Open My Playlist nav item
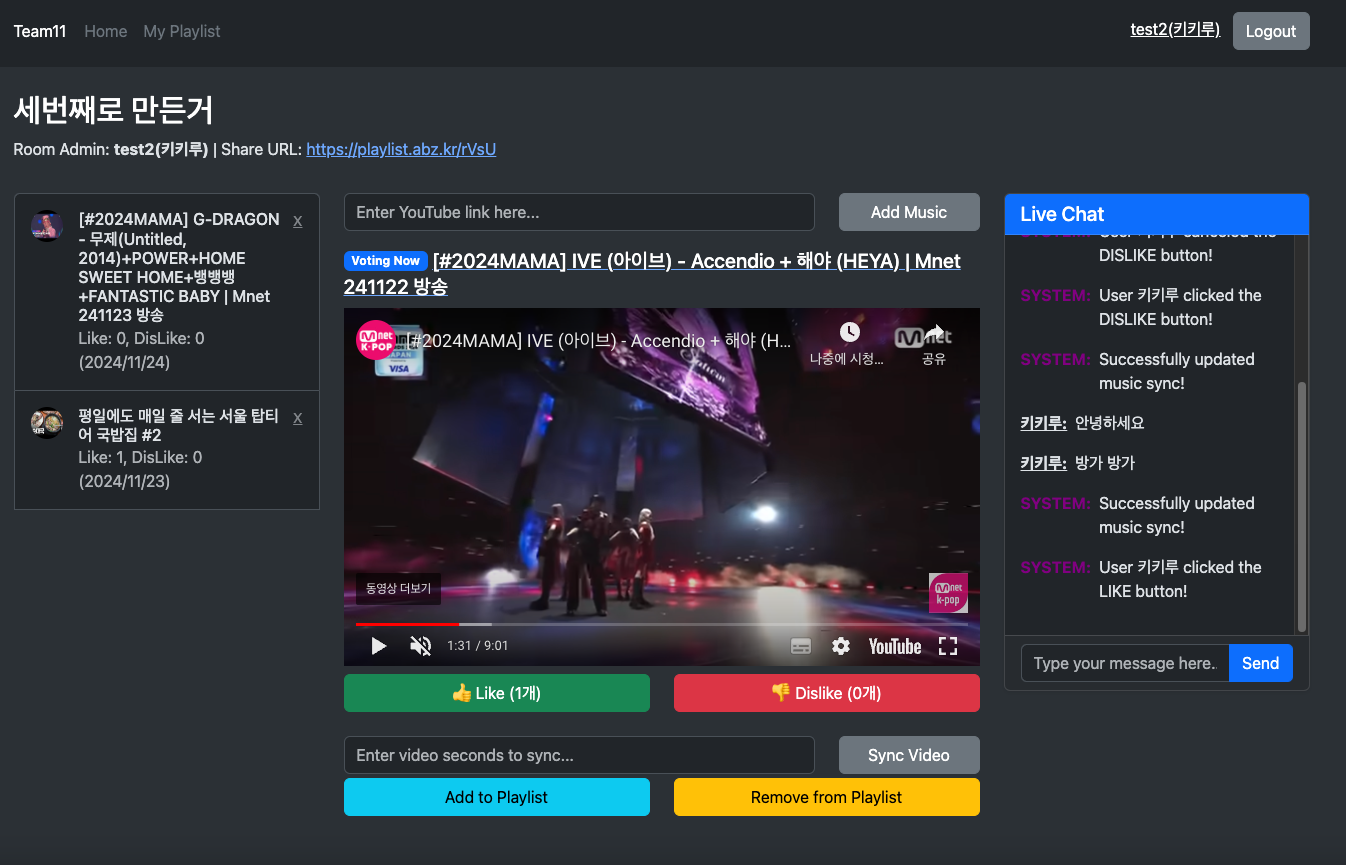 point(182,31)
